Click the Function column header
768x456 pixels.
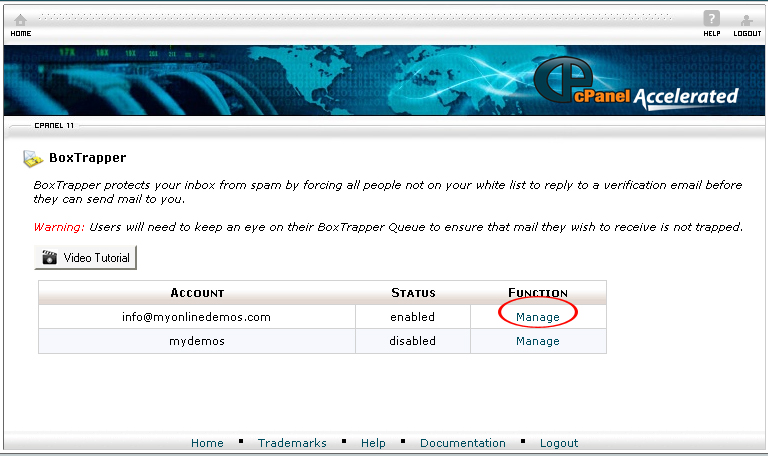pyautogui.click(x=538, y=293)
